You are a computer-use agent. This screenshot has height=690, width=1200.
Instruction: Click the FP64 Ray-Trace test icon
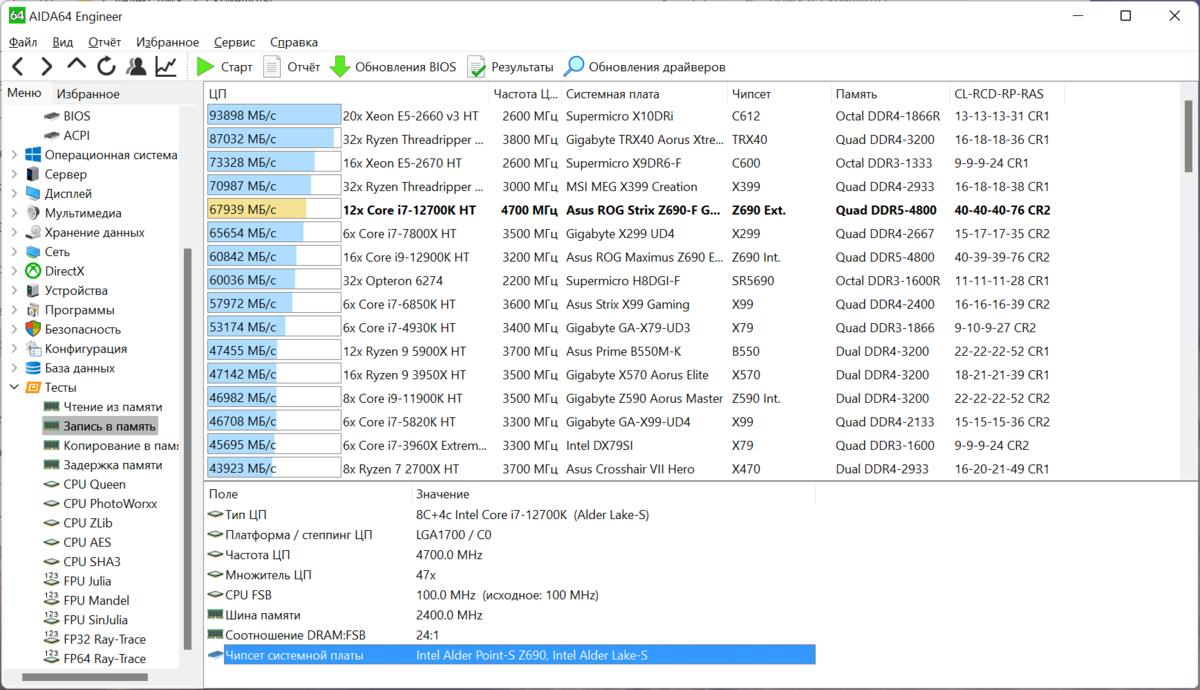click(52, 658)
